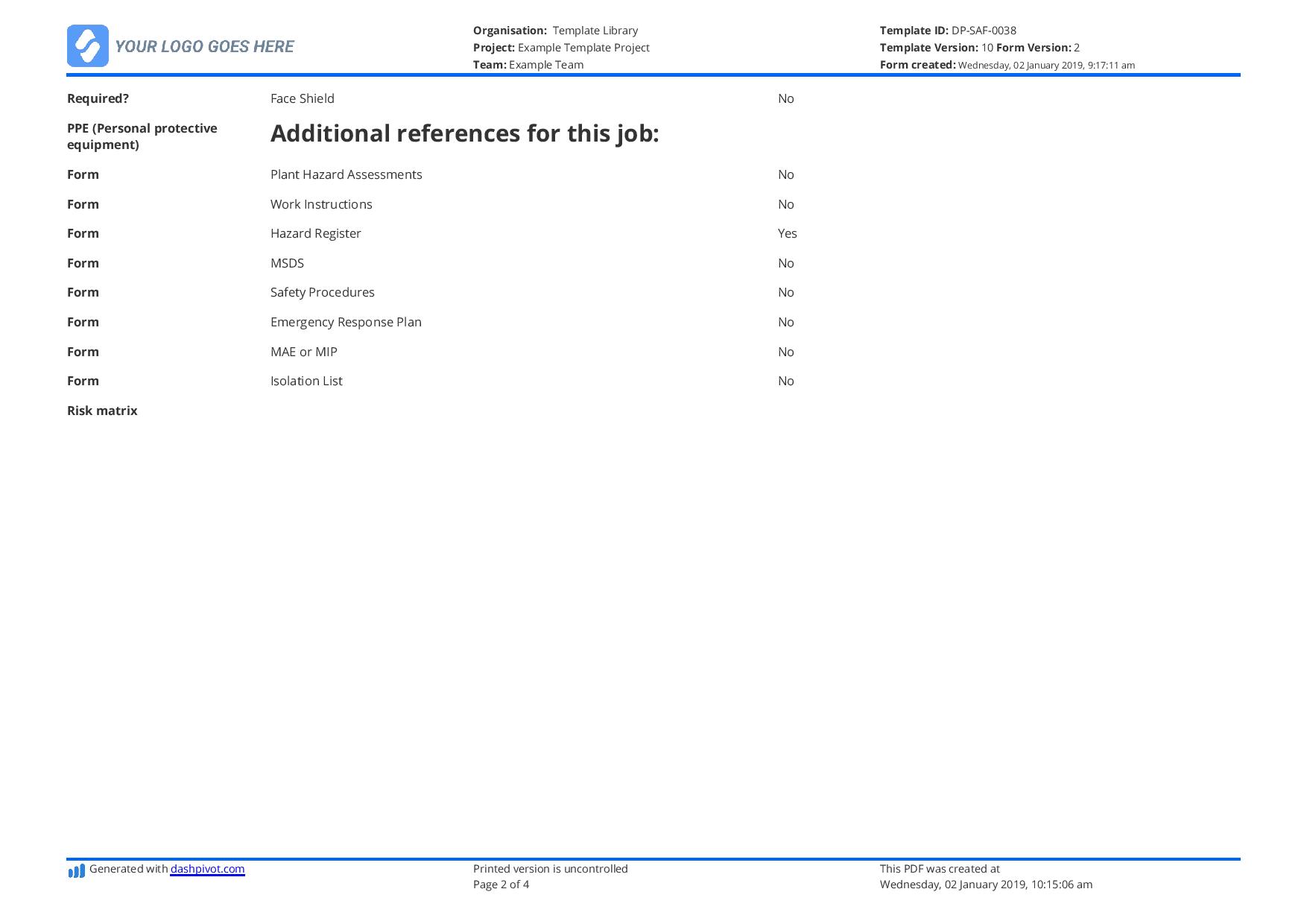This screenshot has height=924, width=1307.
Task: Click the 'Form' label beside Hazard Register
Action: 83,233
